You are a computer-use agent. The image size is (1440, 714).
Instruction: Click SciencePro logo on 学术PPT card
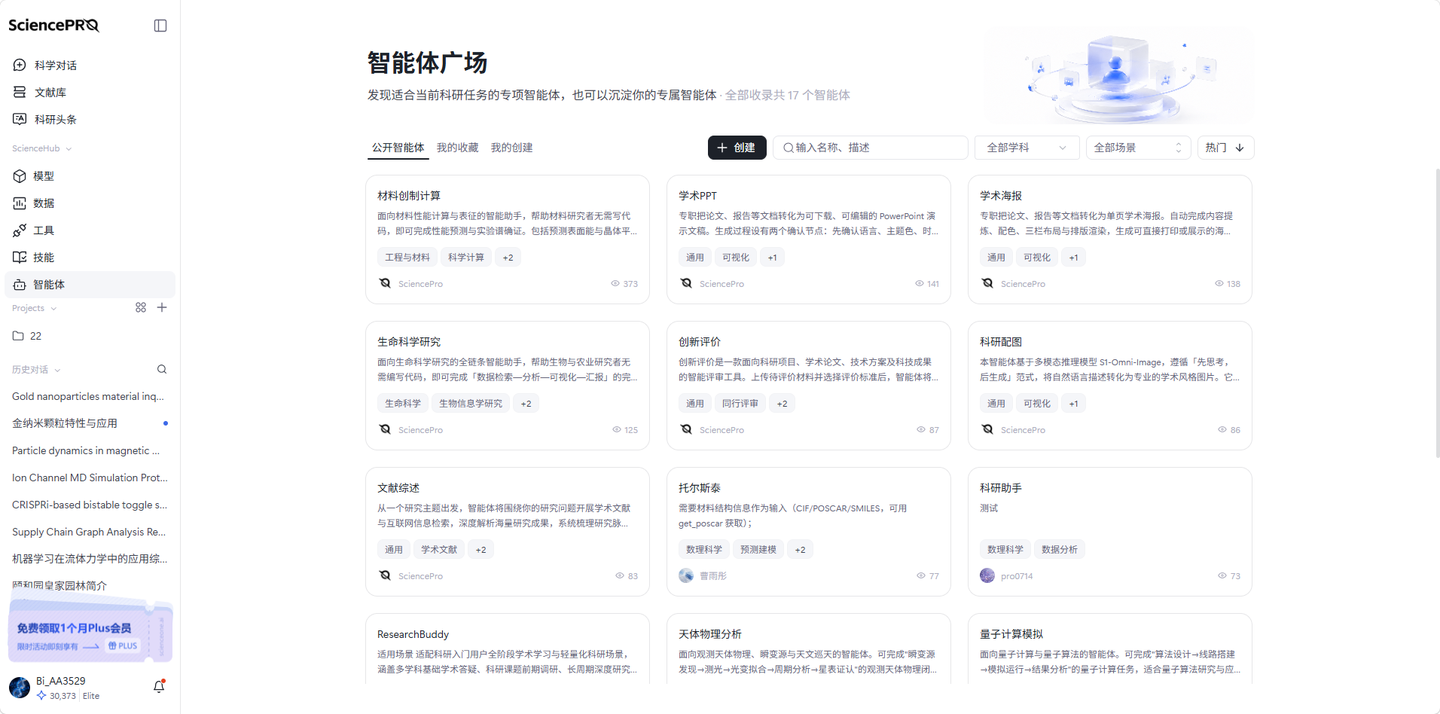click(x=686, y=284)
